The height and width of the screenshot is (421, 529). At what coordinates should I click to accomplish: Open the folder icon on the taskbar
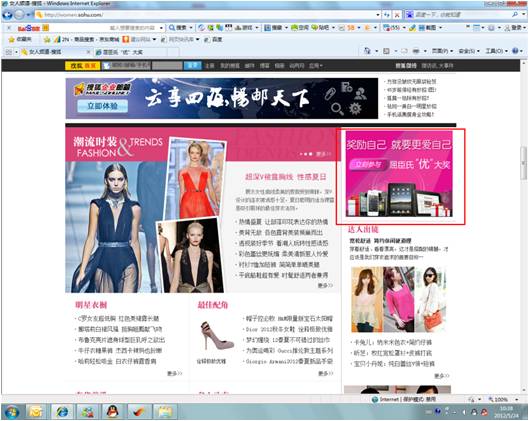pos(164,412)
